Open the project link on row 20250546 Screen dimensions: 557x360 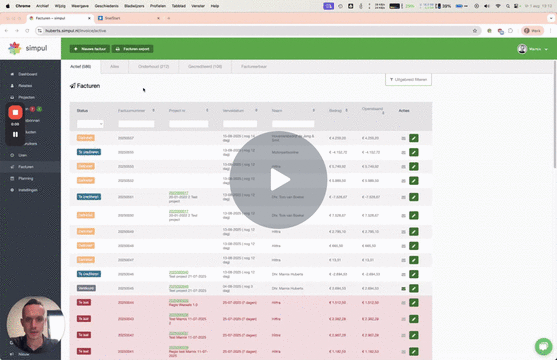tap(179, 272)
